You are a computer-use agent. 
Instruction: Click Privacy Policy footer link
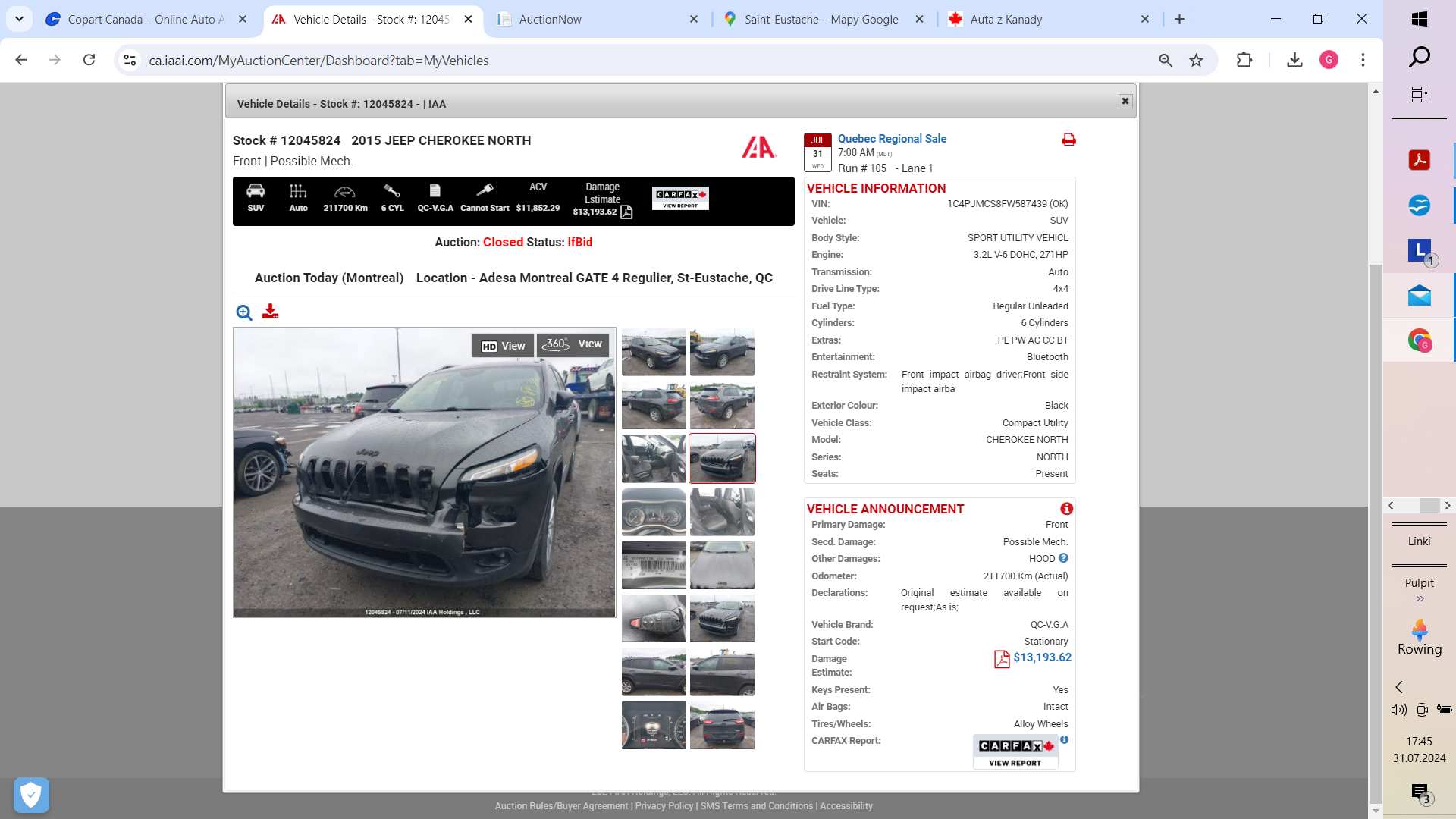click(x=664, y=806)
